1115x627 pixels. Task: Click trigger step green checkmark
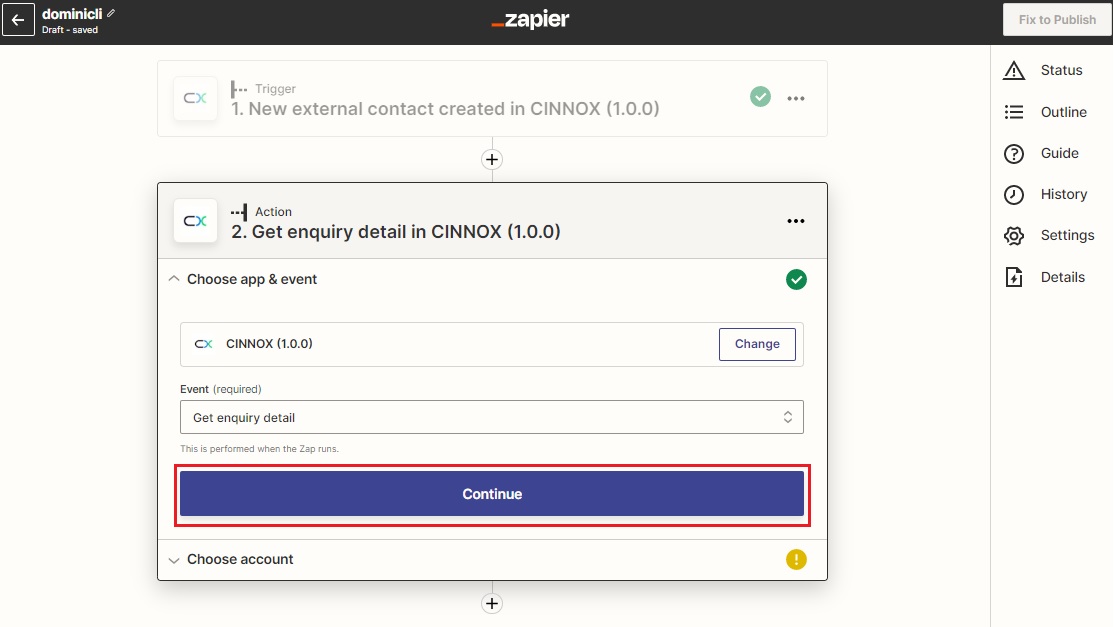760,97
